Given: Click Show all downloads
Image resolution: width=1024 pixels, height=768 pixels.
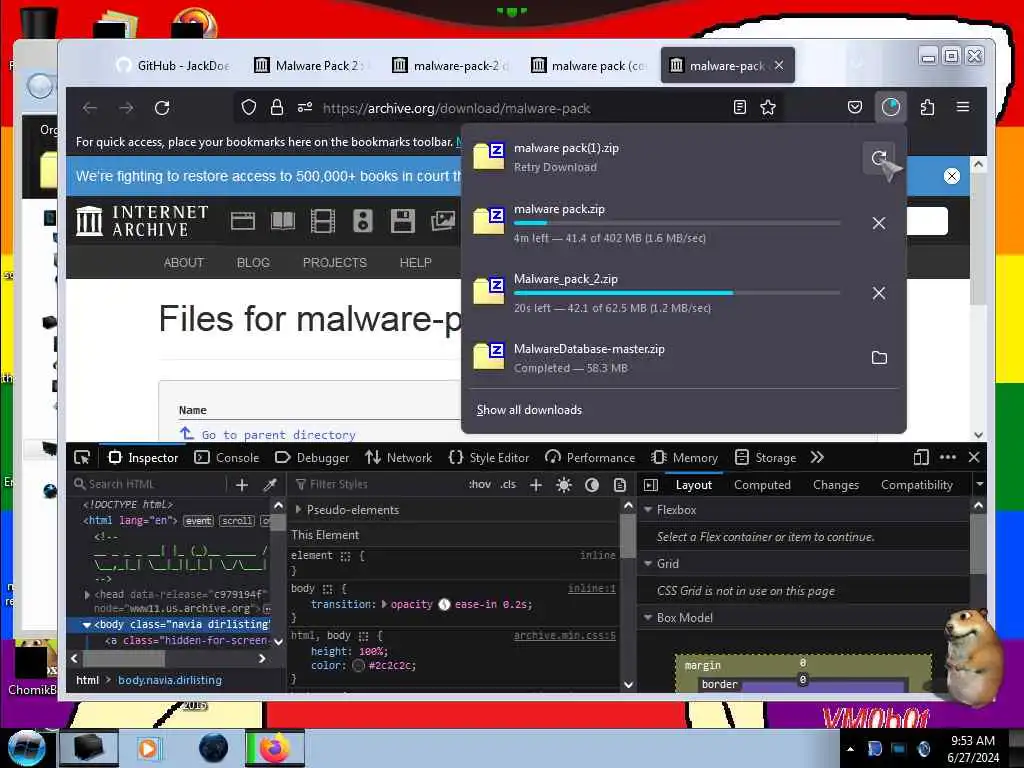Looking at the screenshot, I should point(529,409).
